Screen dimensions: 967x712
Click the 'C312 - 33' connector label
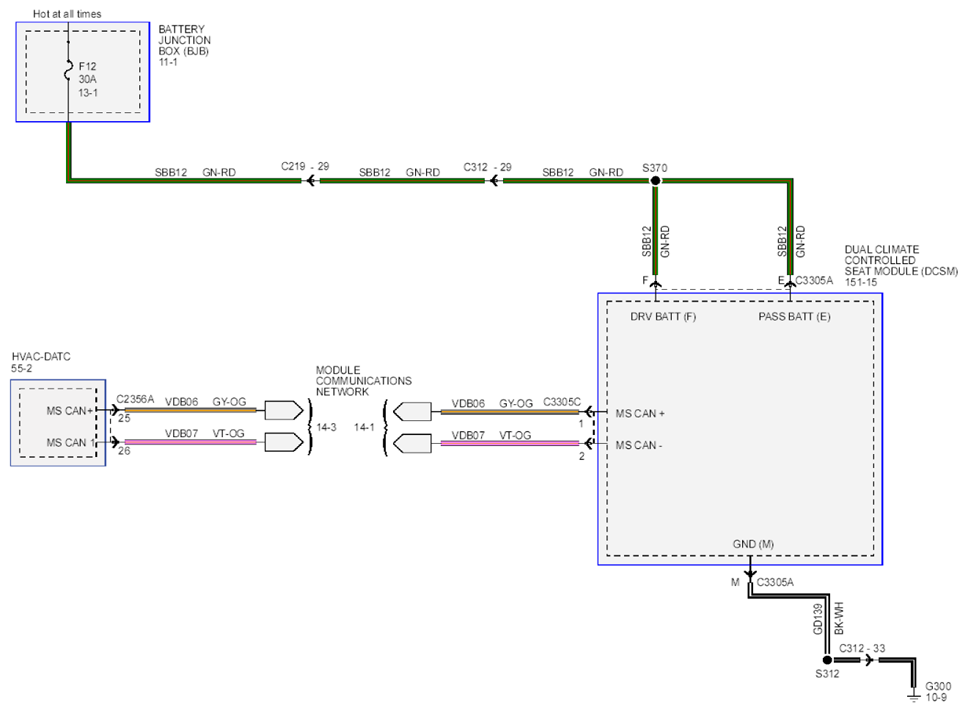click(x=862, y=649)
